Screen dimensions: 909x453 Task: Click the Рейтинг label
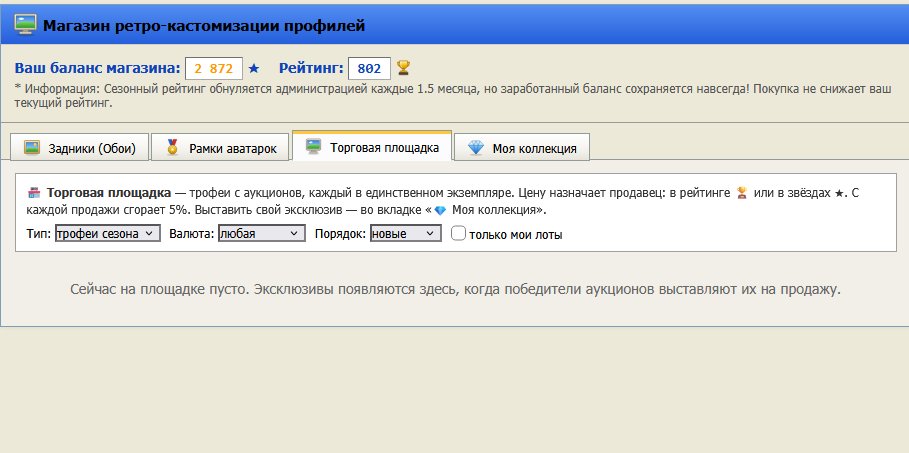click(311, 68)
